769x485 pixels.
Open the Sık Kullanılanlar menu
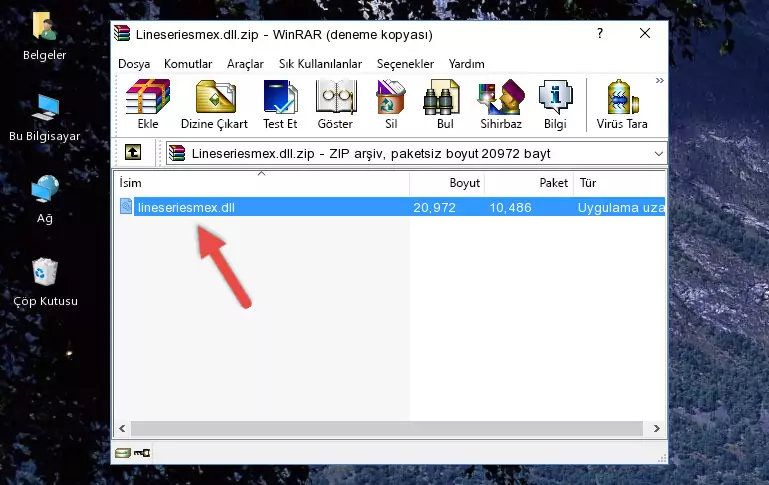320,64
